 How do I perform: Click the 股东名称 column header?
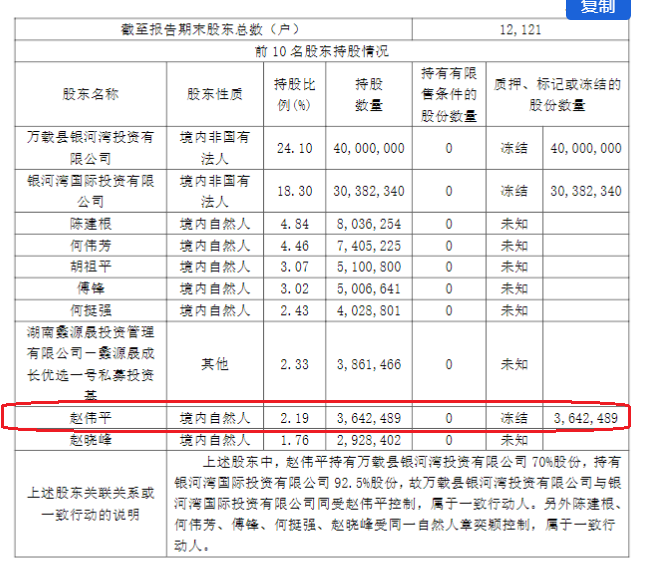tap(90, 94)
